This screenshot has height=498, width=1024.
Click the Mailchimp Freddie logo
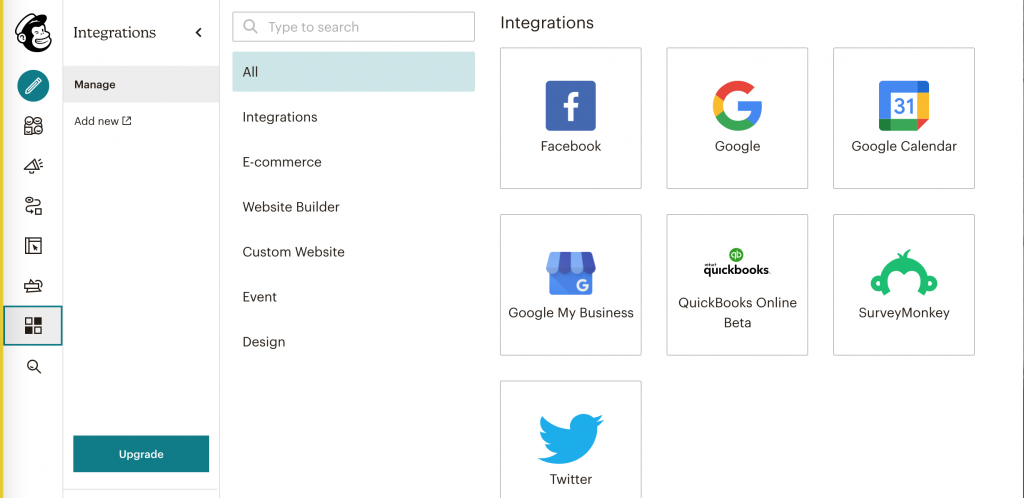pos(33,32)
